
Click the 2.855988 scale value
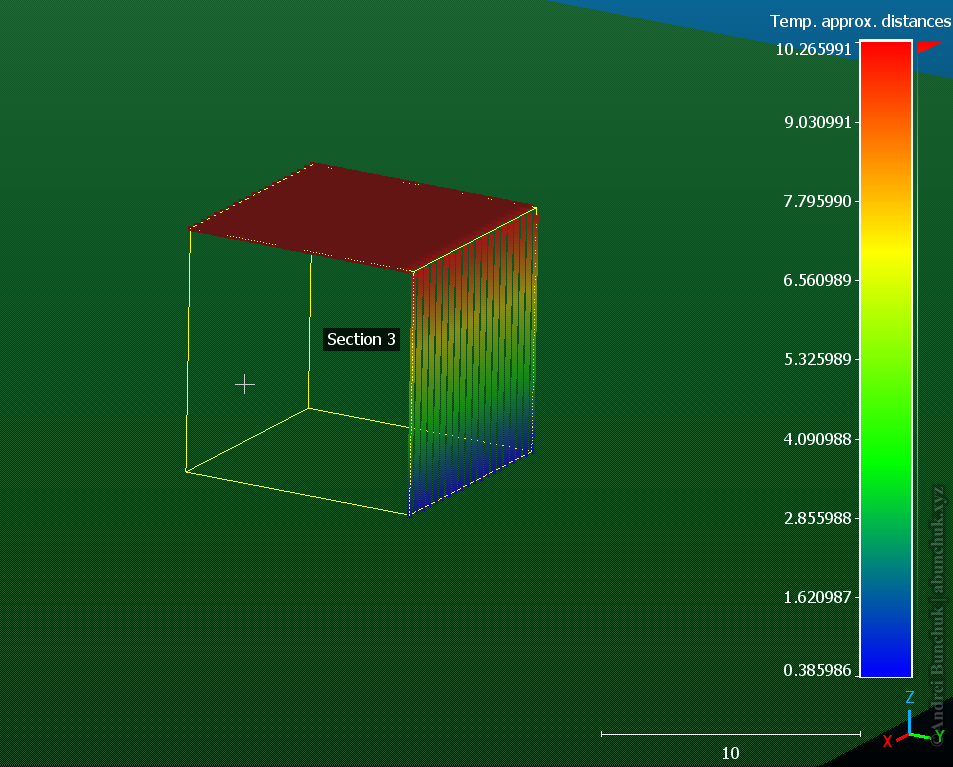(x=817, y=518)
